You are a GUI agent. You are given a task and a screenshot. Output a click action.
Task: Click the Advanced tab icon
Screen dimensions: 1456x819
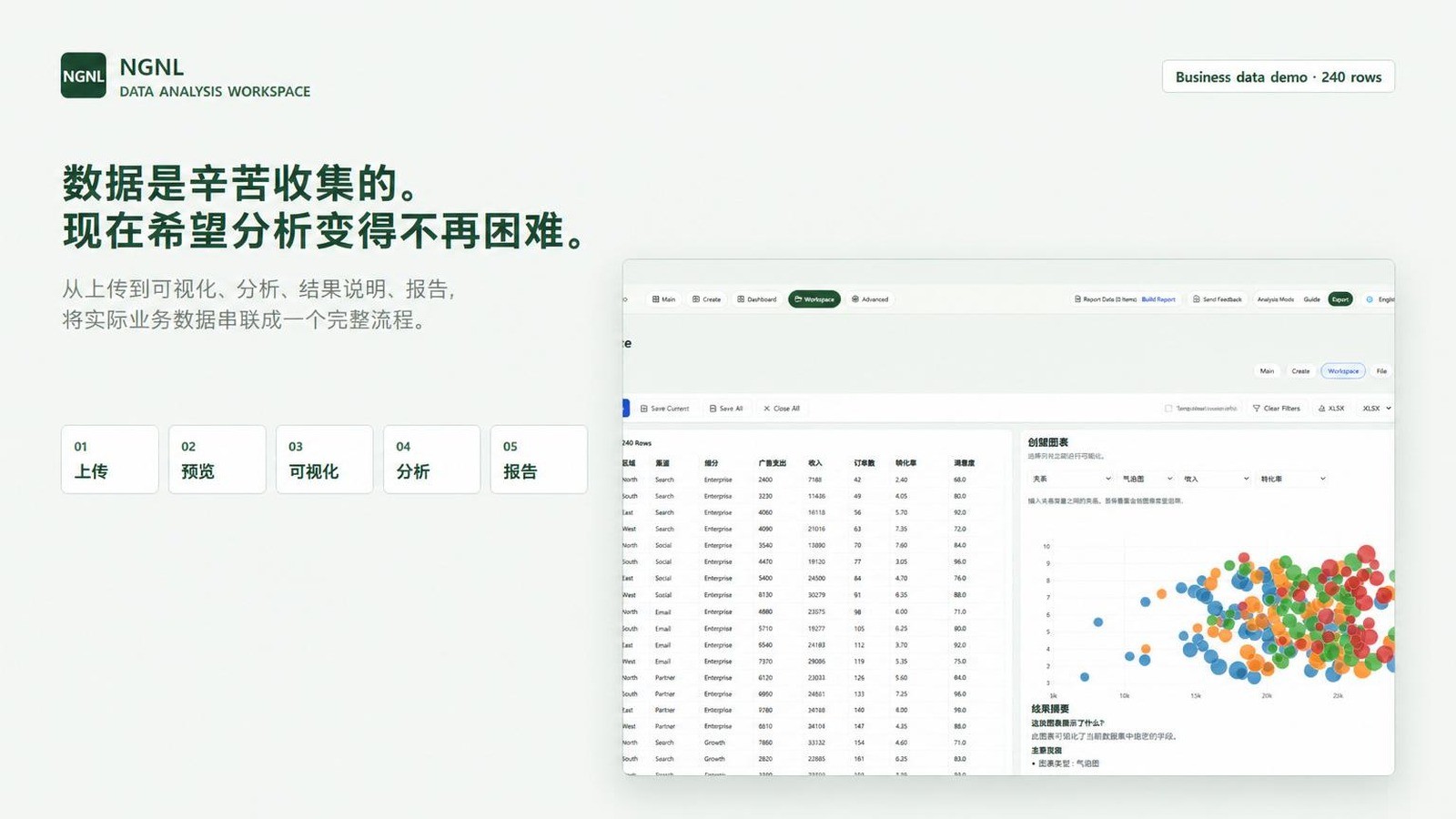tap(855, 299)
